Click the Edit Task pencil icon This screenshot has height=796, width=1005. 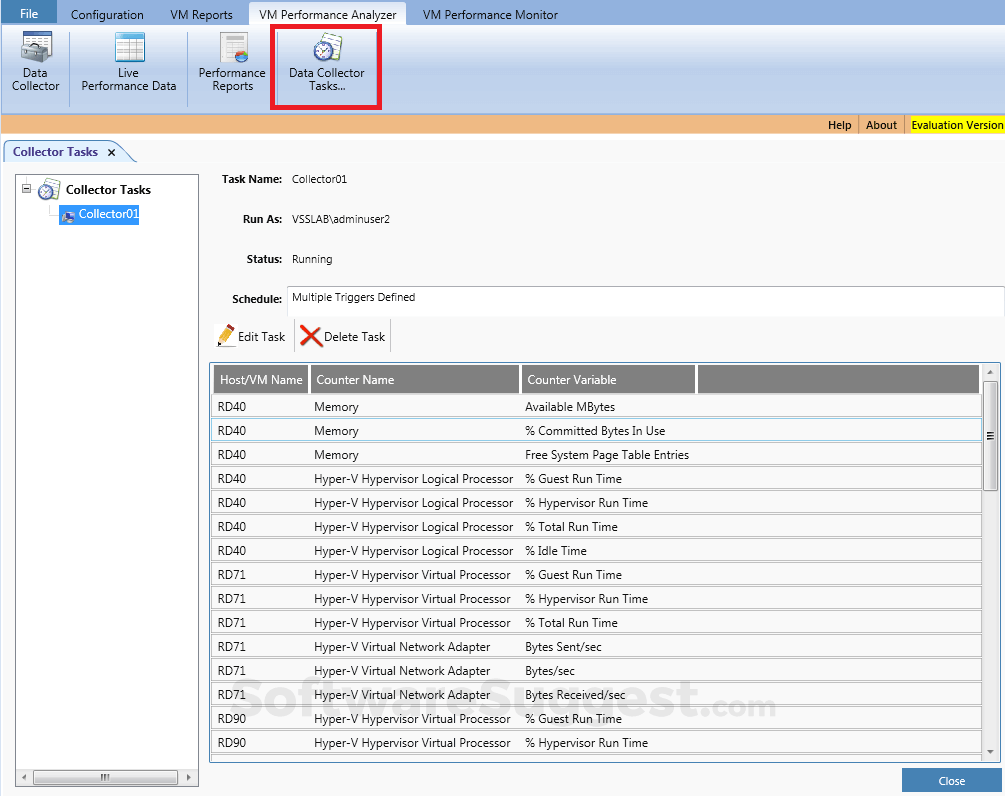[228, 336]
